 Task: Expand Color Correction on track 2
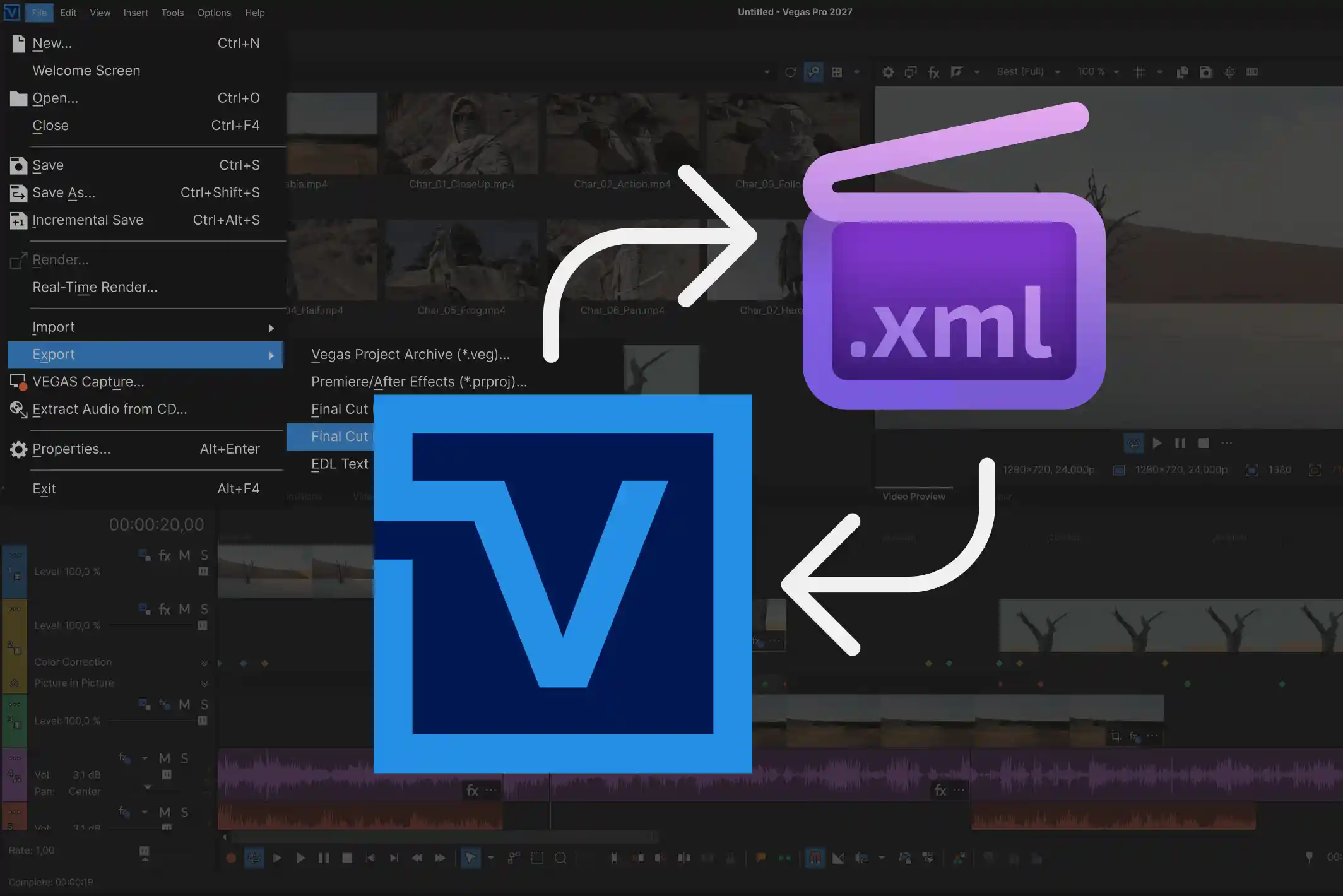(x=204, y=663)
